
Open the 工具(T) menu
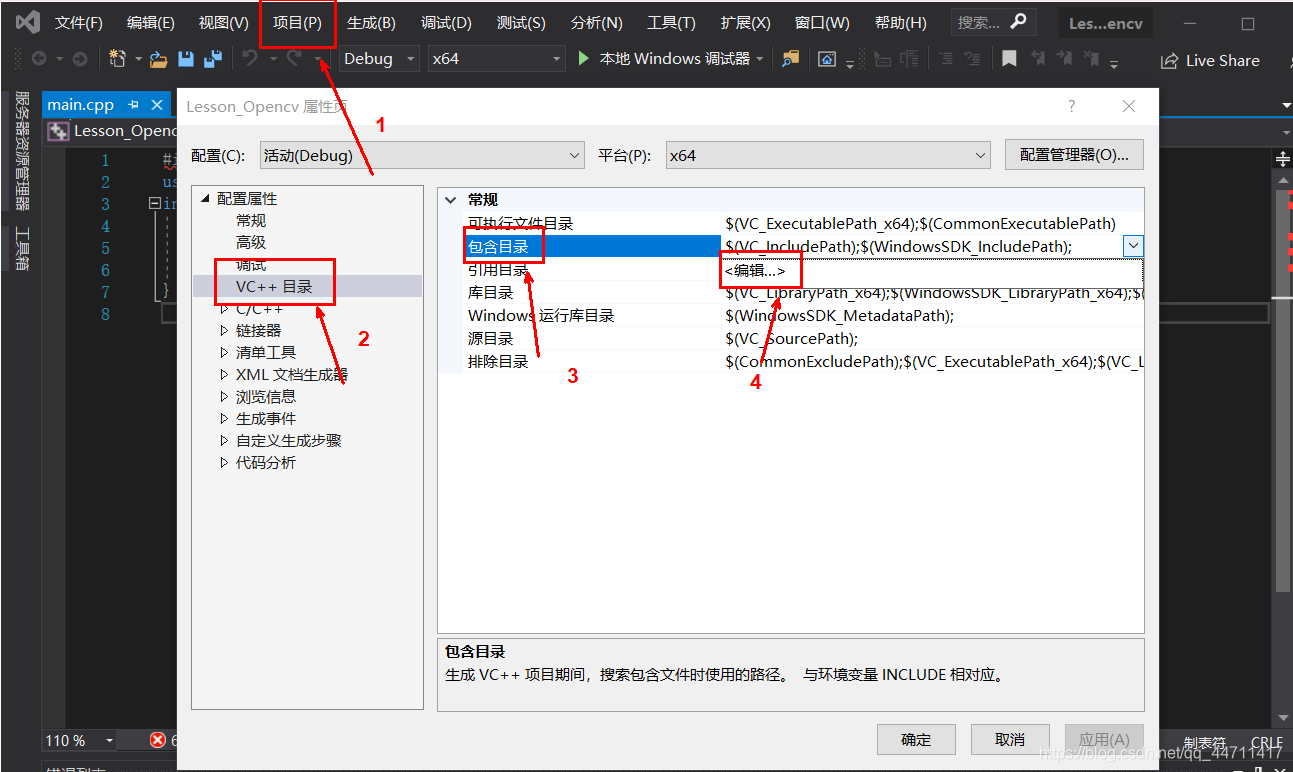(x=671, y=22)
